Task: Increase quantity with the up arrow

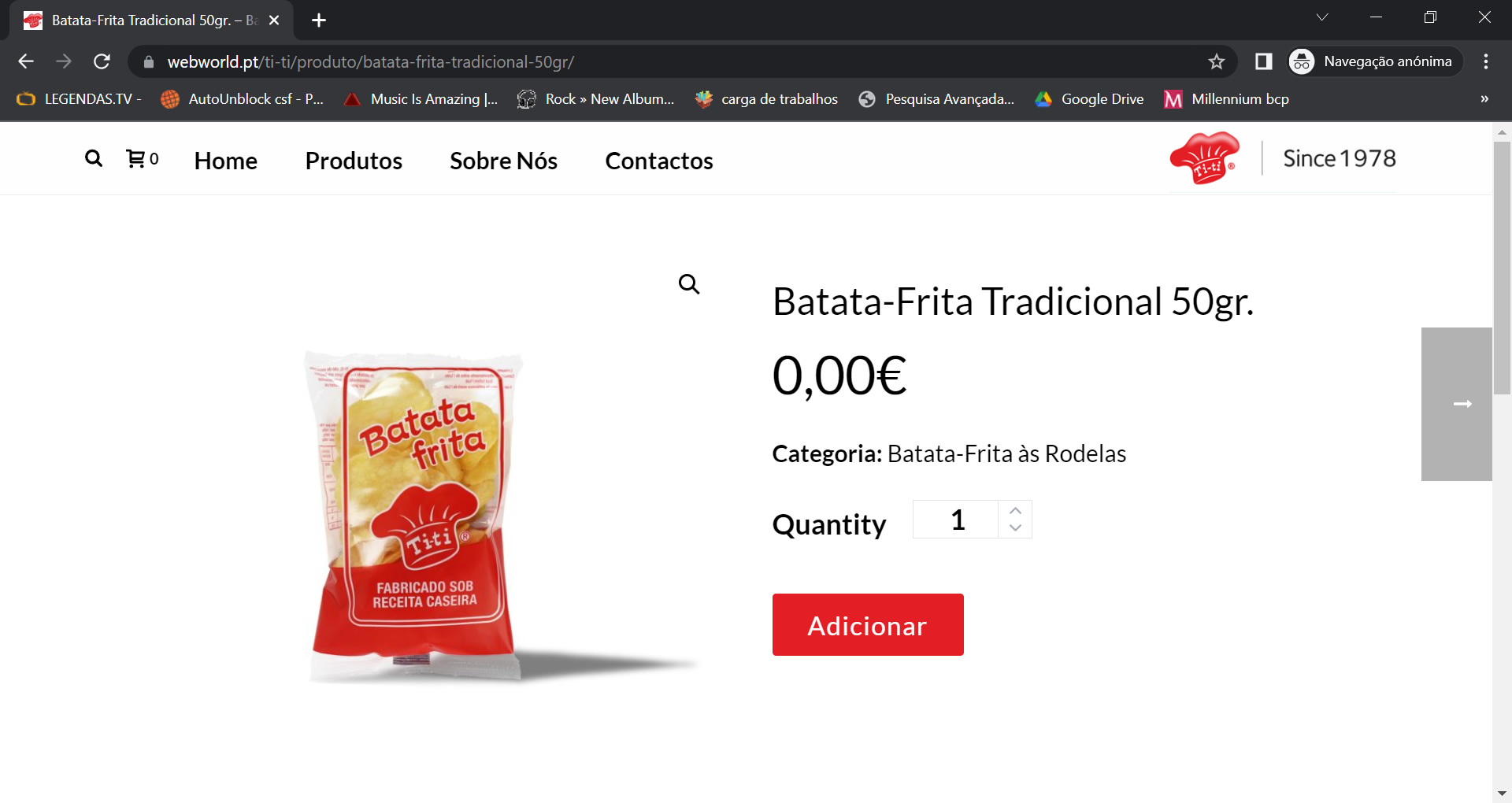Action: 1015,510
